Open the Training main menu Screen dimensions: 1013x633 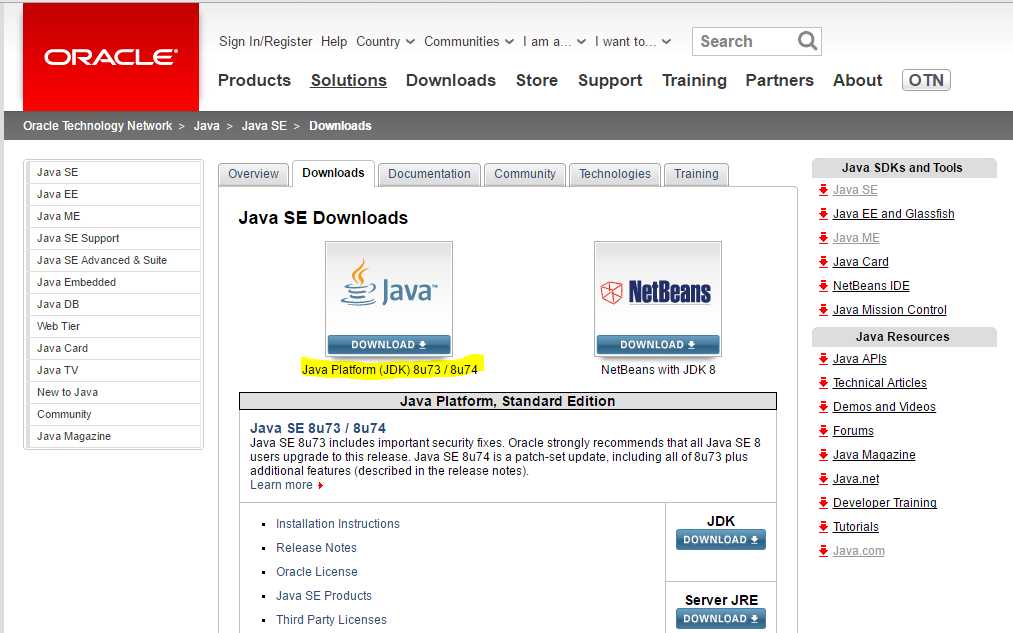694,80
